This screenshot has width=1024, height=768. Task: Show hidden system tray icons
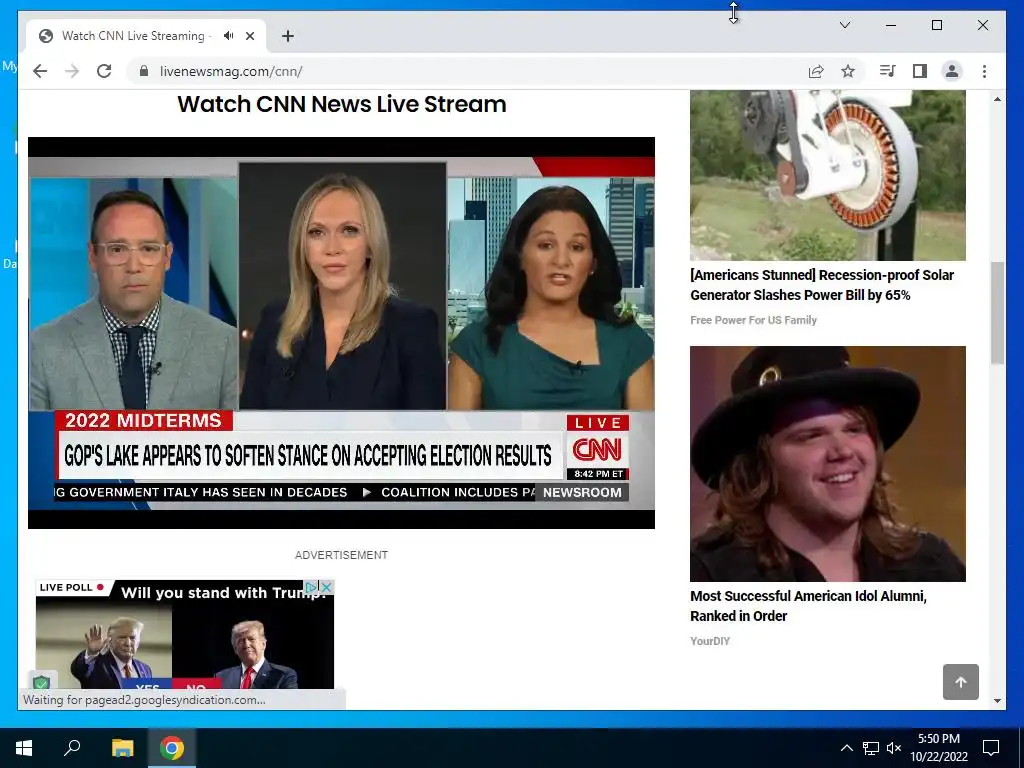[x=846, y=748]
